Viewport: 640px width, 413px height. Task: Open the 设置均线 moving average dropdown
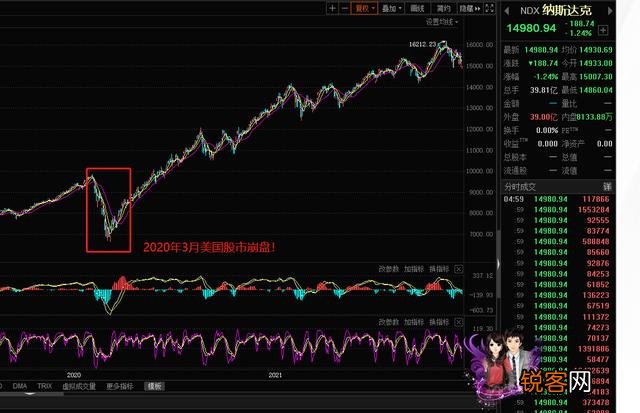coord(442,22)
